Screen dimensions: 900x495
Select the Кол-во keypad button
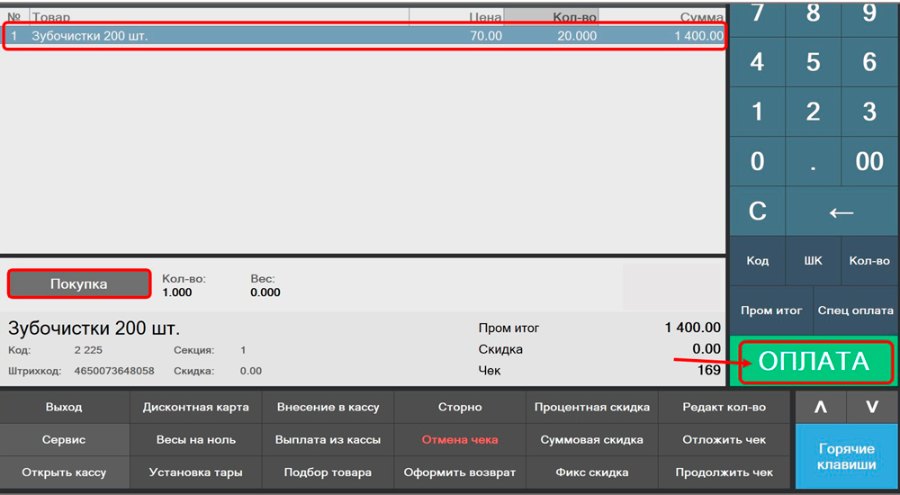pyautogui.click(x=870, y=261)
